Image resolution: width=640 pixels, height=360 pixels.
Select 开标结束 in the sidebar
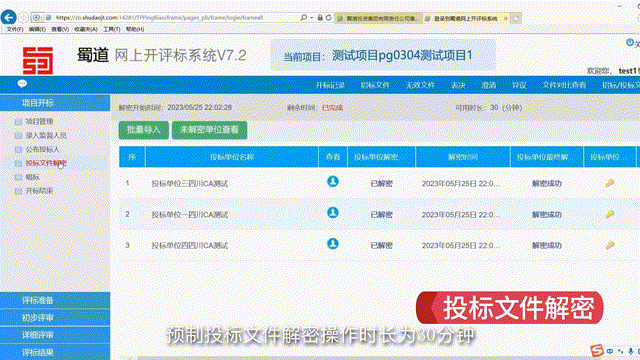39,191
